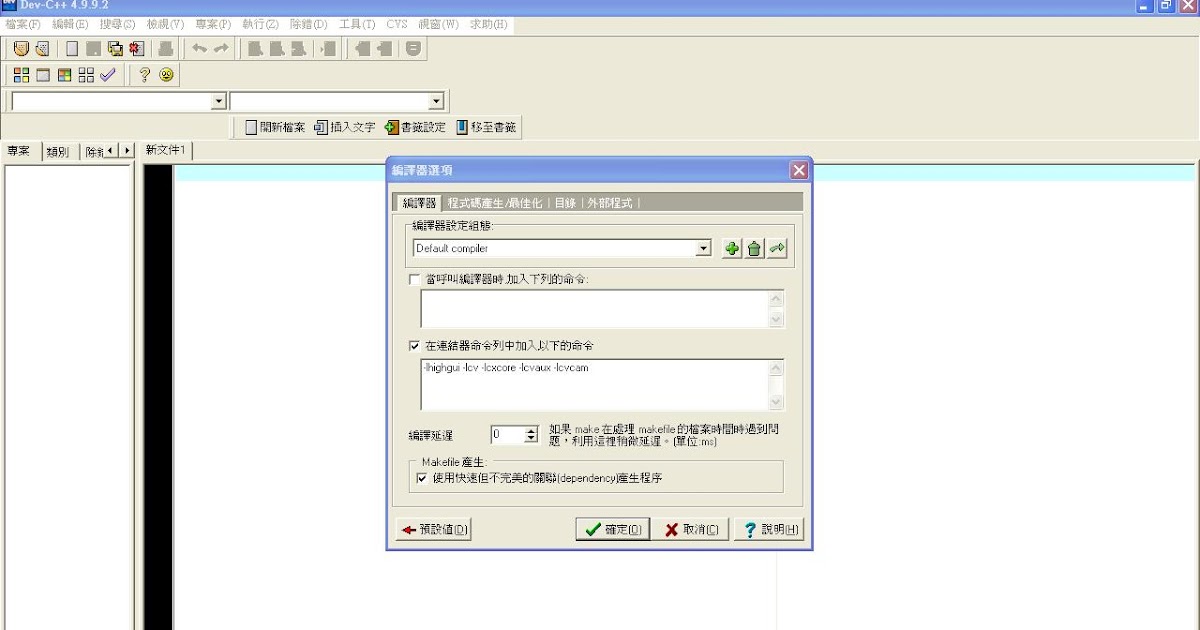Image resolution: width=1200 pixels, height=630 pixels.
Task: Click the greyed-out Print icon
Action: point(166,48)
